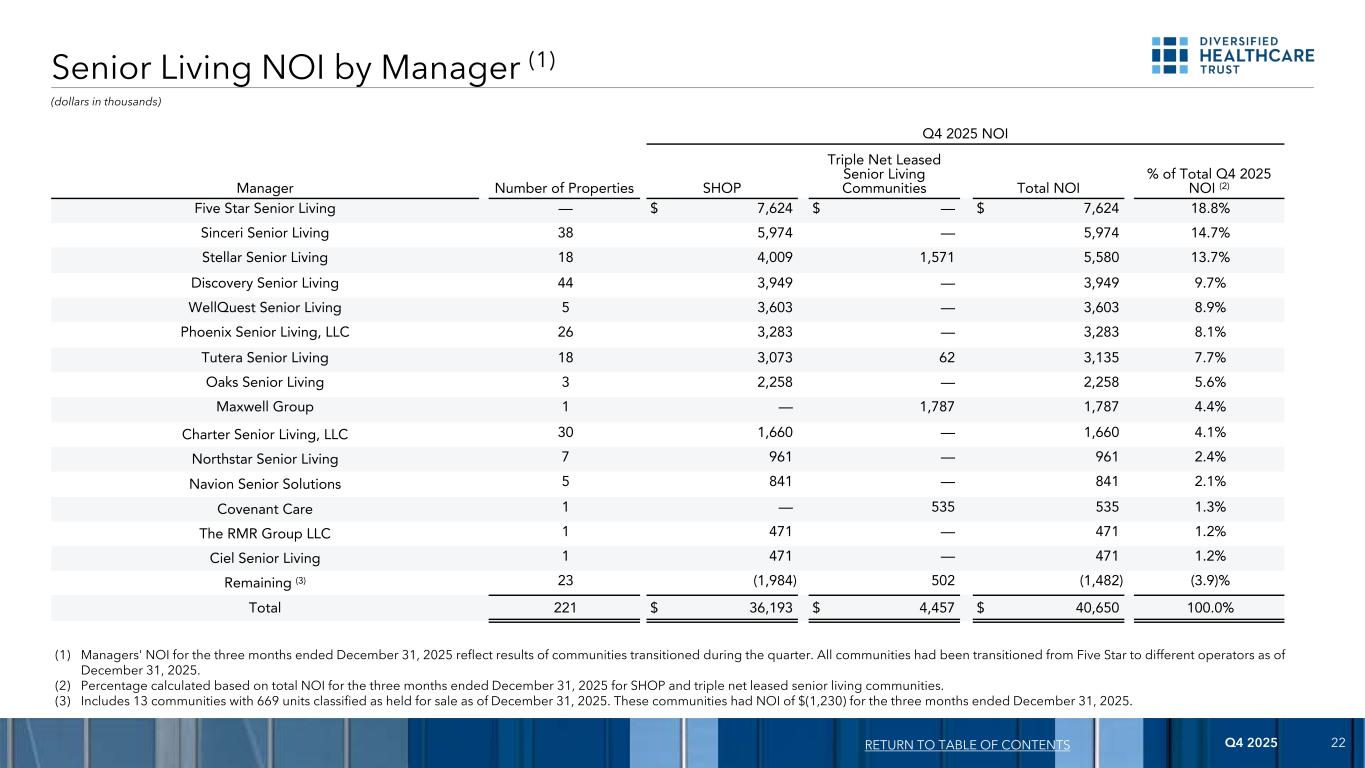Click the "(dollars in thousands)" subtitle
This screenshot has height=768, width=1365.
coord(106,100)
